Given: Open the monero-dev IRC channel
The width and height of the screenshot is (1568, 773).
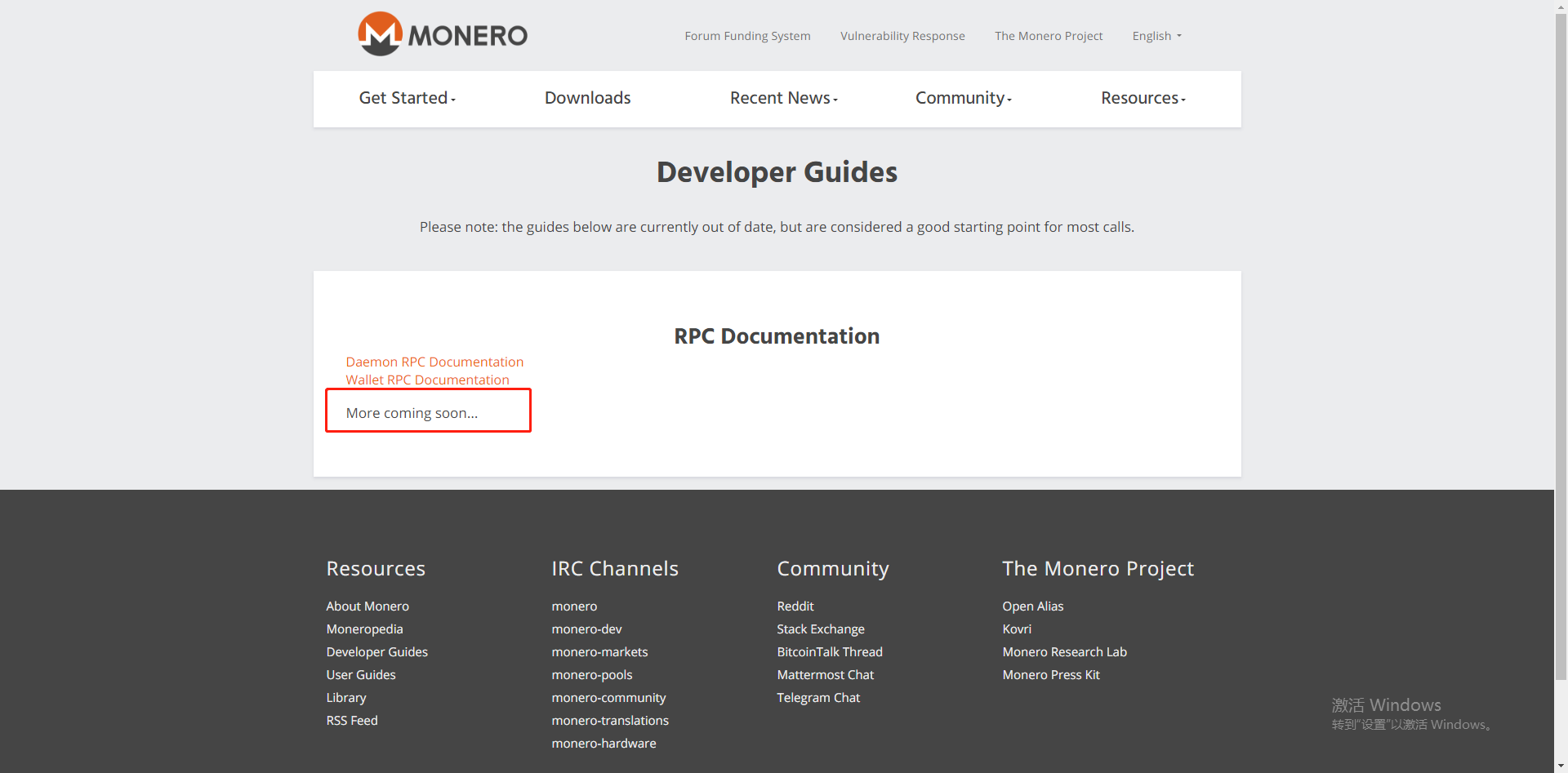Looking at the screenshot, I should 586,629.
